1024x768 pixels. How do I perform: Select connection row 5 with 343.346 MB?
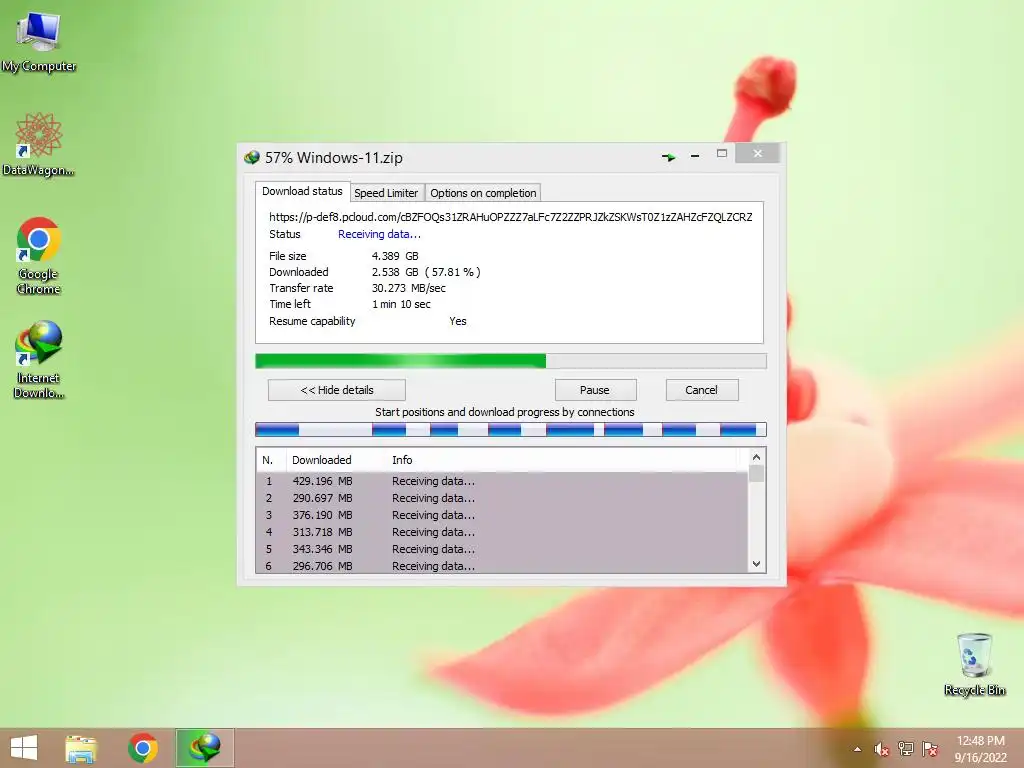tap(502, 549)
